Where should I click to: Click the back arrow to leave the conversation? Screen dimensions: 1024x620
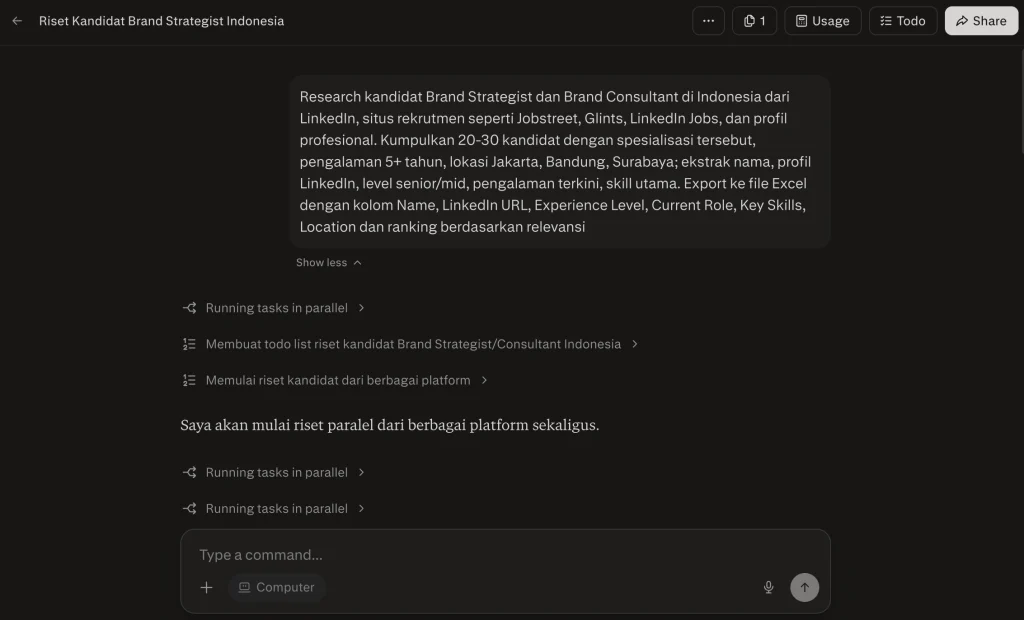(16, 20)
